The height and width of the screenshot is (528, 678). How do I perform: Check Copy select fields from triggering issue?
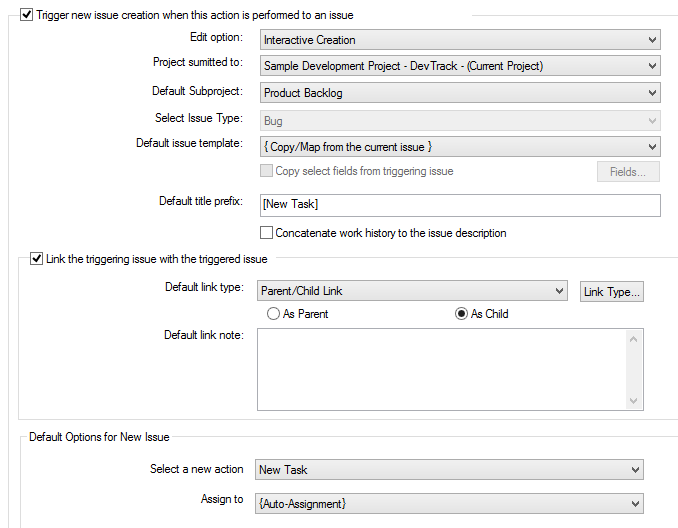coord(266,171)
